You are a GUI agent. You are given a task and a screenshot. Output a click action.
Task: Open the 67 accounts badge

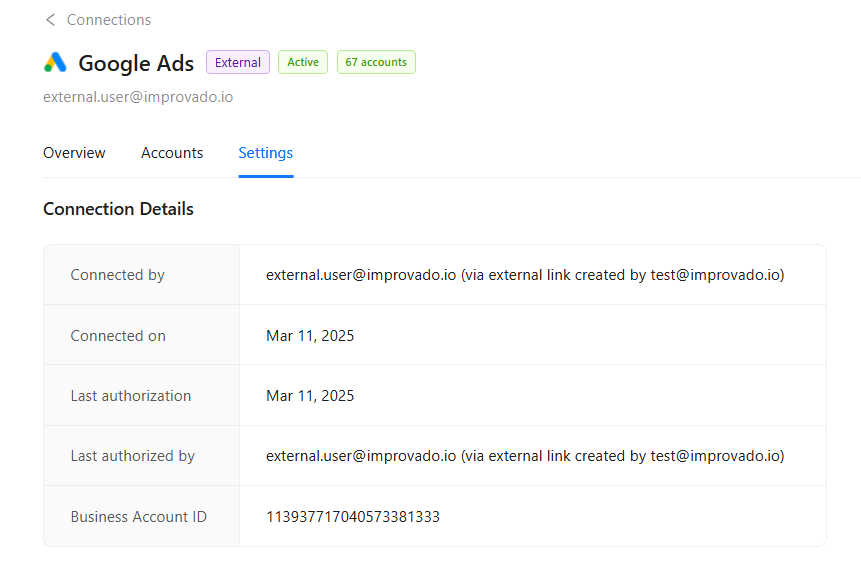[x=376, y=62]
